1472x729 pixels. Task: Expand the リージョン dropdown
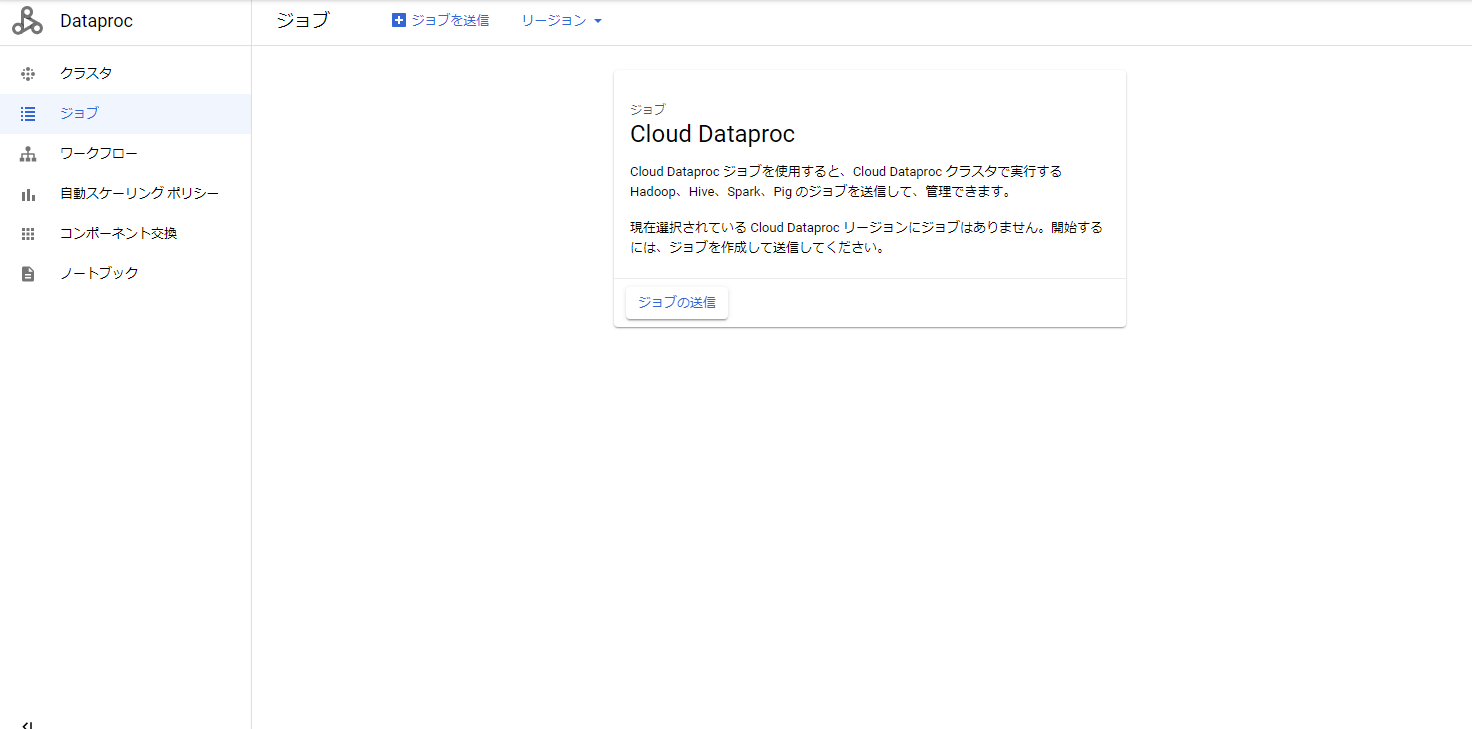tap(562, 20)
